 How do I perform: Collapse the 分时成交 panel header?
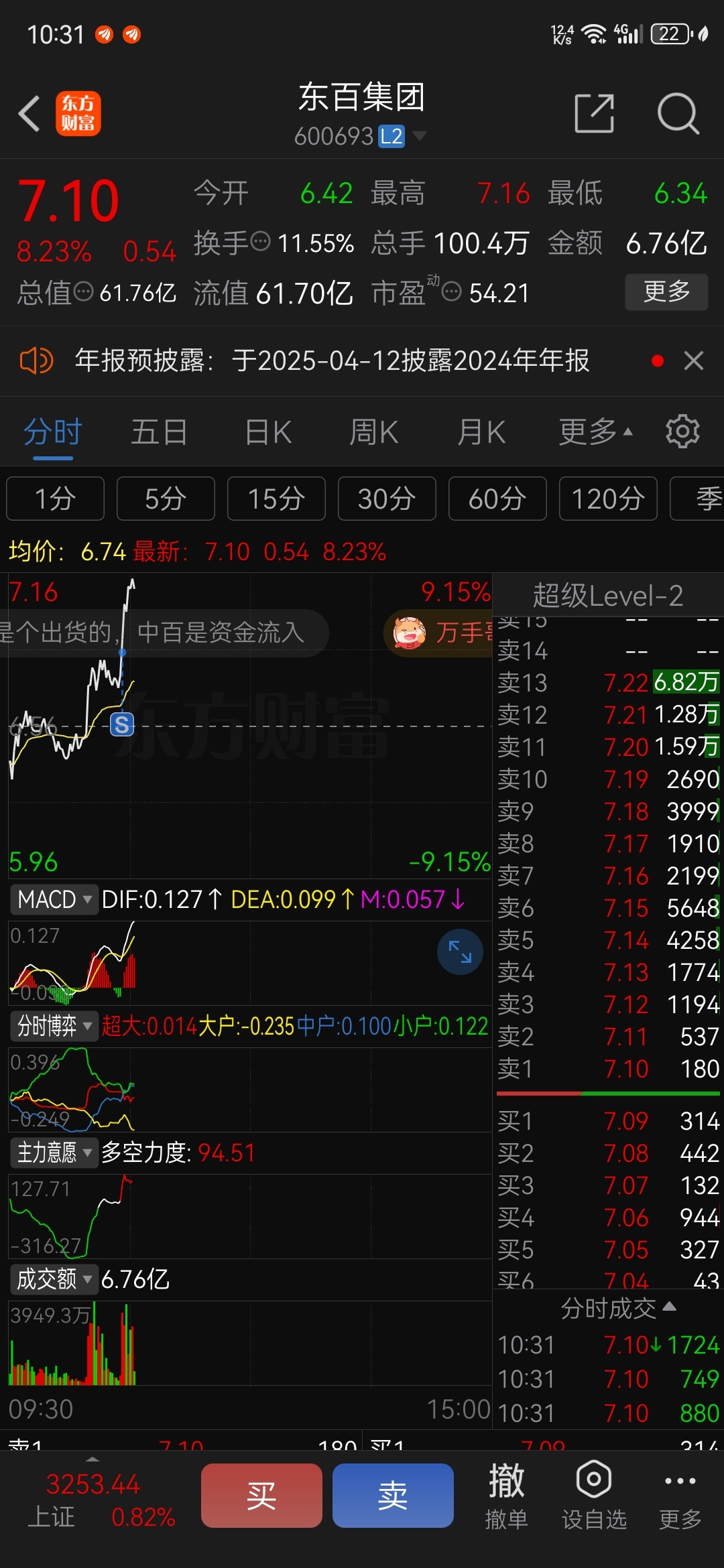click(617, 1309)
